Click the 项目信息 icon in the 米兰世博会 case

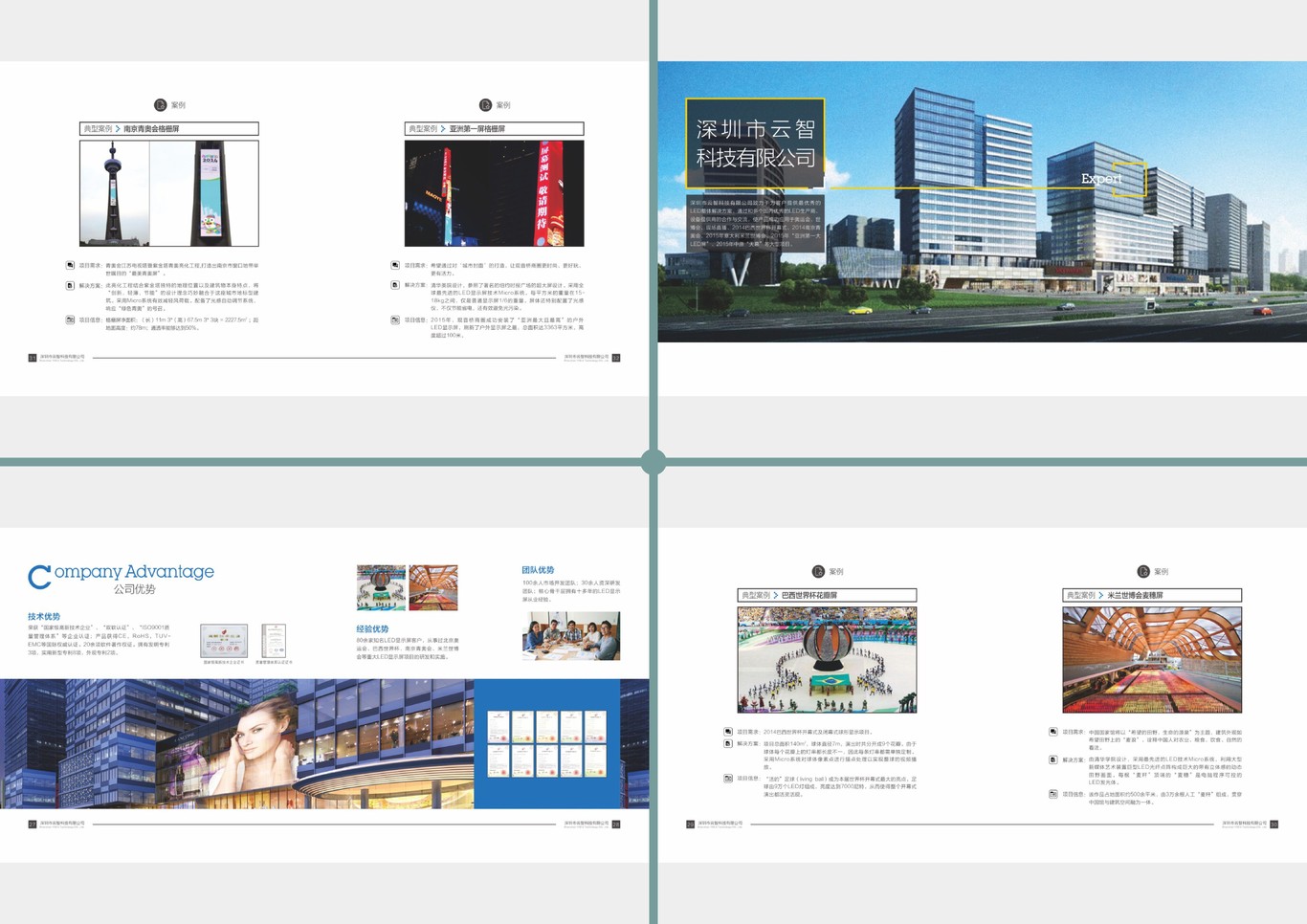[x=1053, y=794]
